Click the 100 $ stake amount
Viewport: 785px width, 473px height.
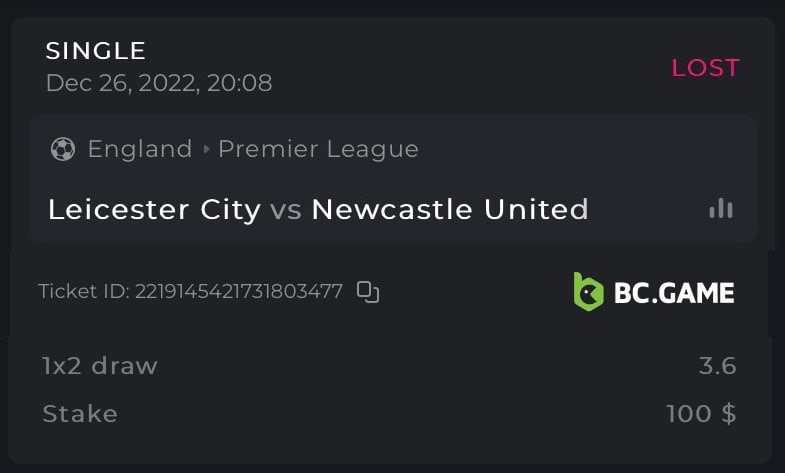tap(701, 413)
